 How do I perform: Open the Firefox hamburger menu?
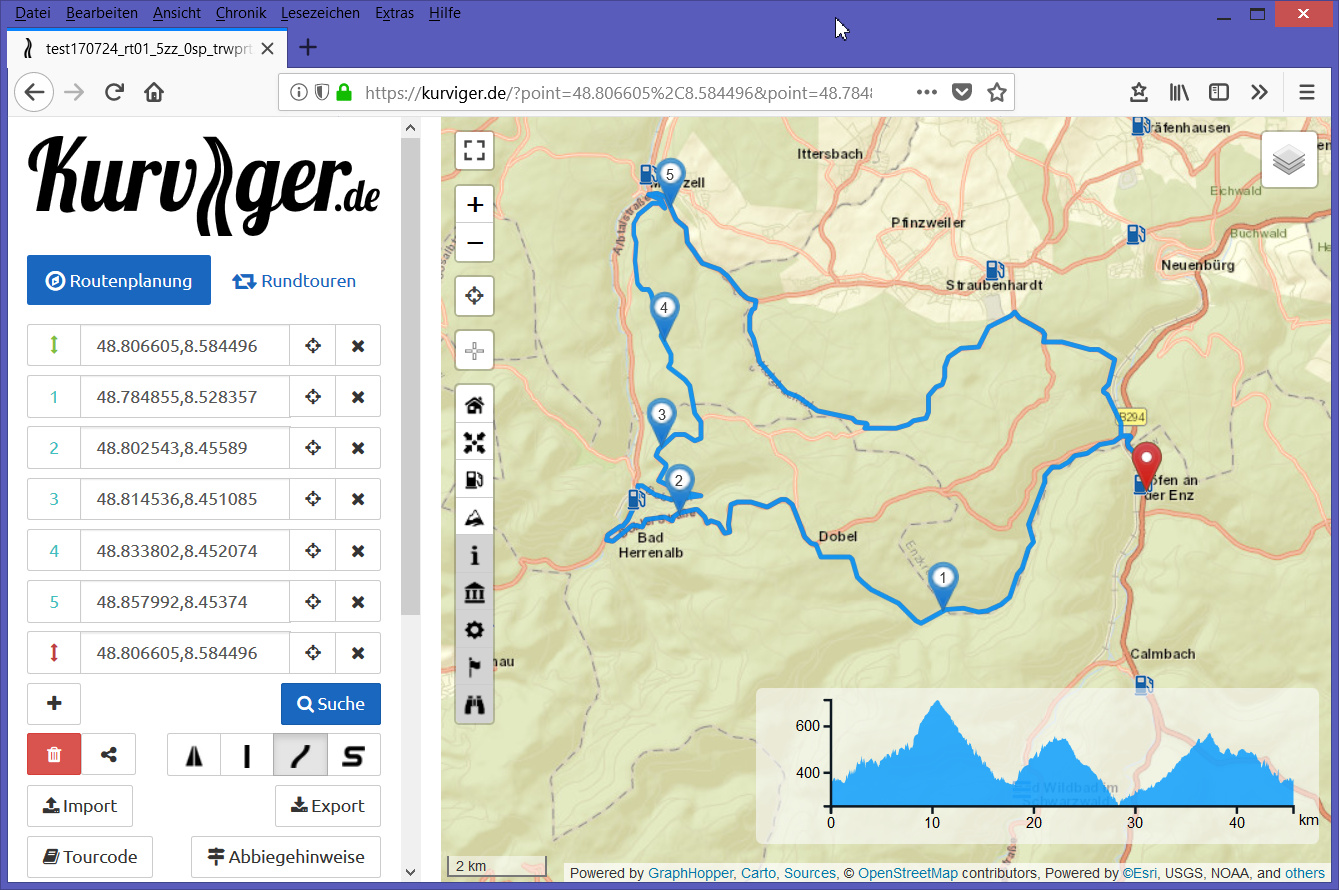(1306, 93)
